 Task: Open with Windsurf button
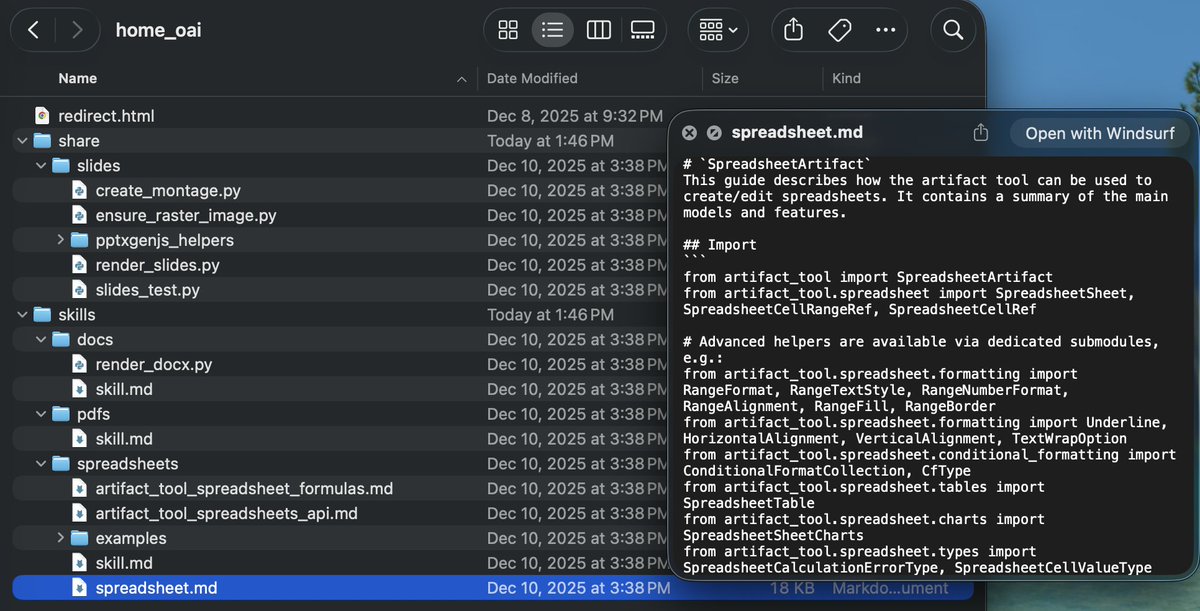pos(1100,133)
